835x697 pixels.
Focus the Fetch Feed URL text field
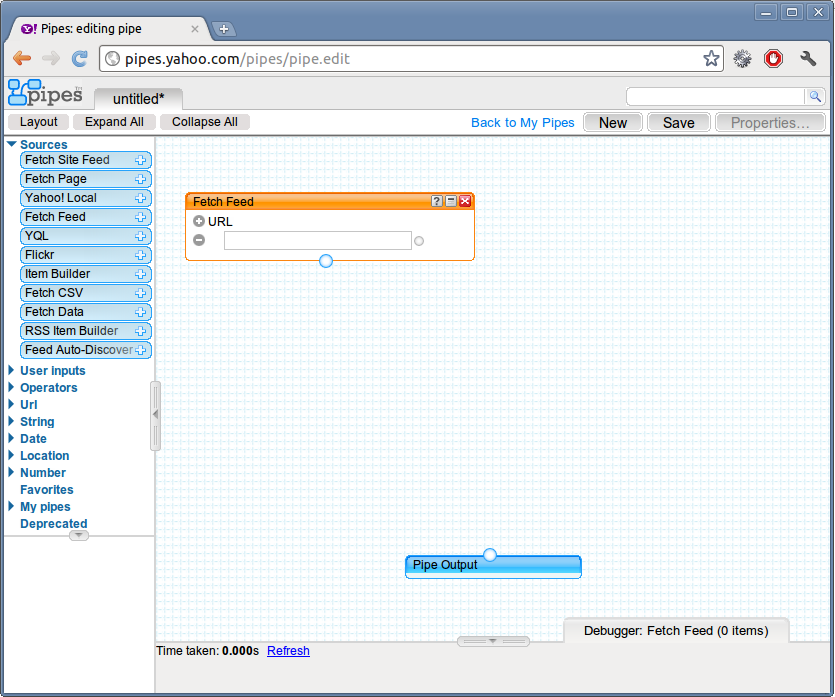point(318,241)
